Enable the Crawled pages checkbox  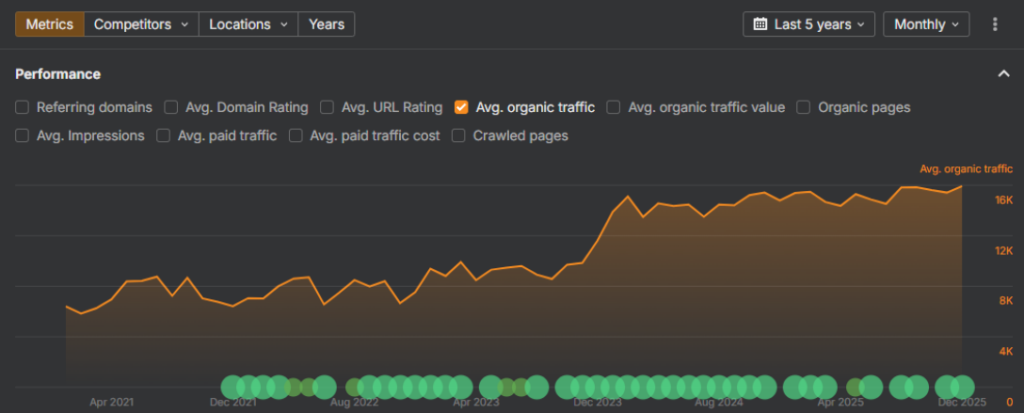pos(458,135)
